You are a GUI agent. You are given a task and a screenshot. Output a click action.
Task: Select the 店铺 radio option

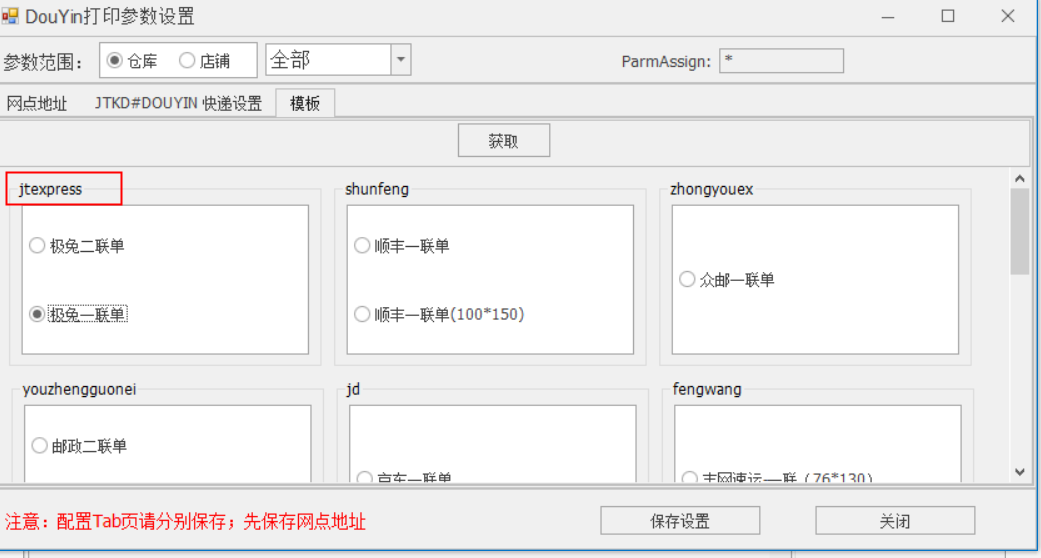204,61
